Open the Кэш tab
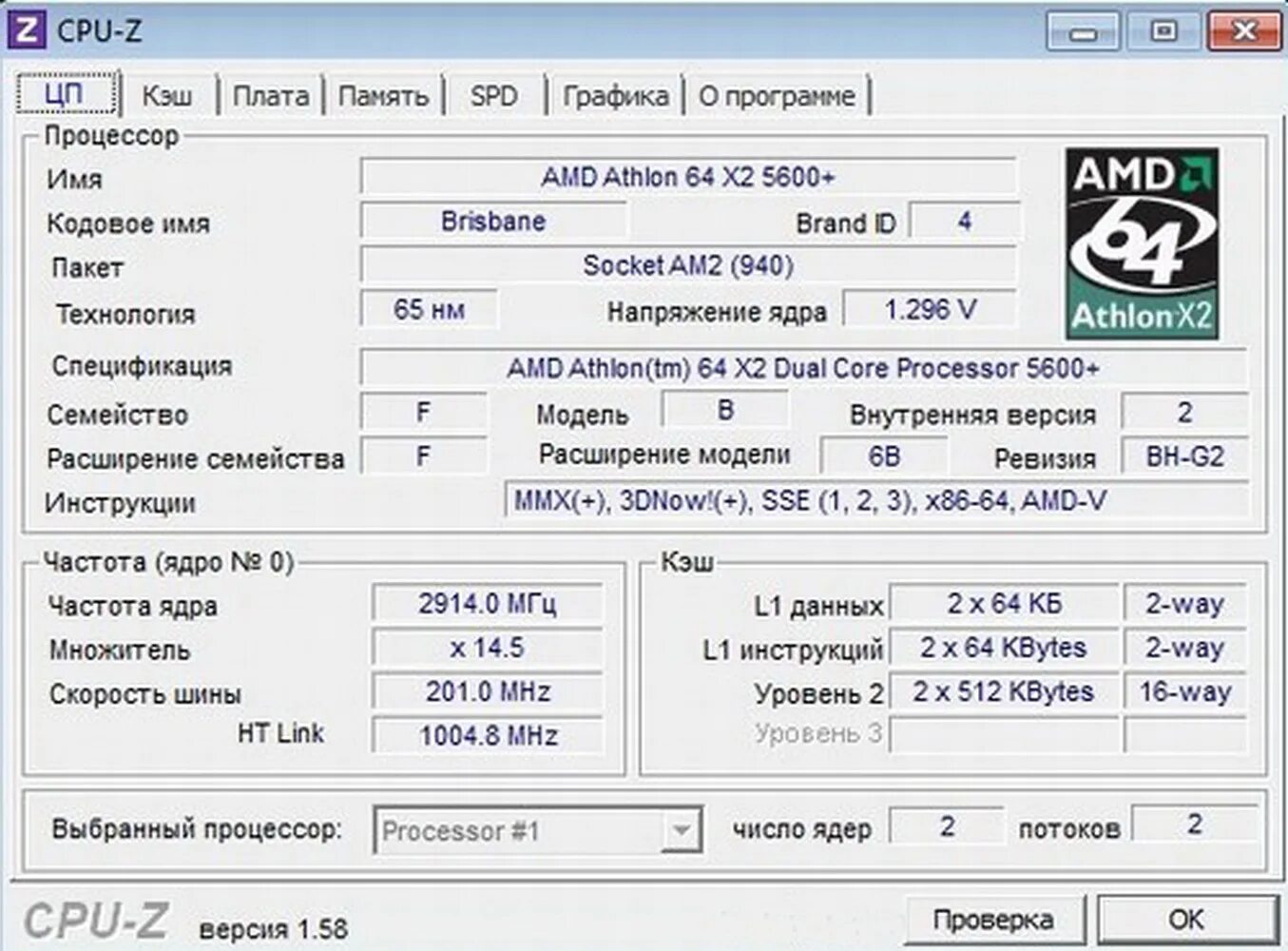Viewport: 1288px width, 951px height. point(166,96)
